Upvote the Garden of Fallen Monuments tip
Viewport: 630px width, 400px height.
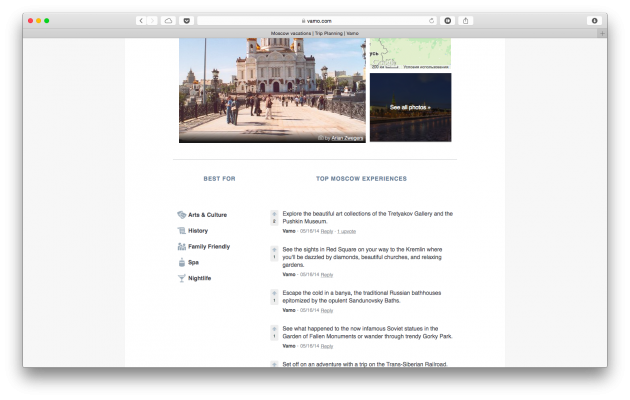pyautogui.click(x=274, y=328)
